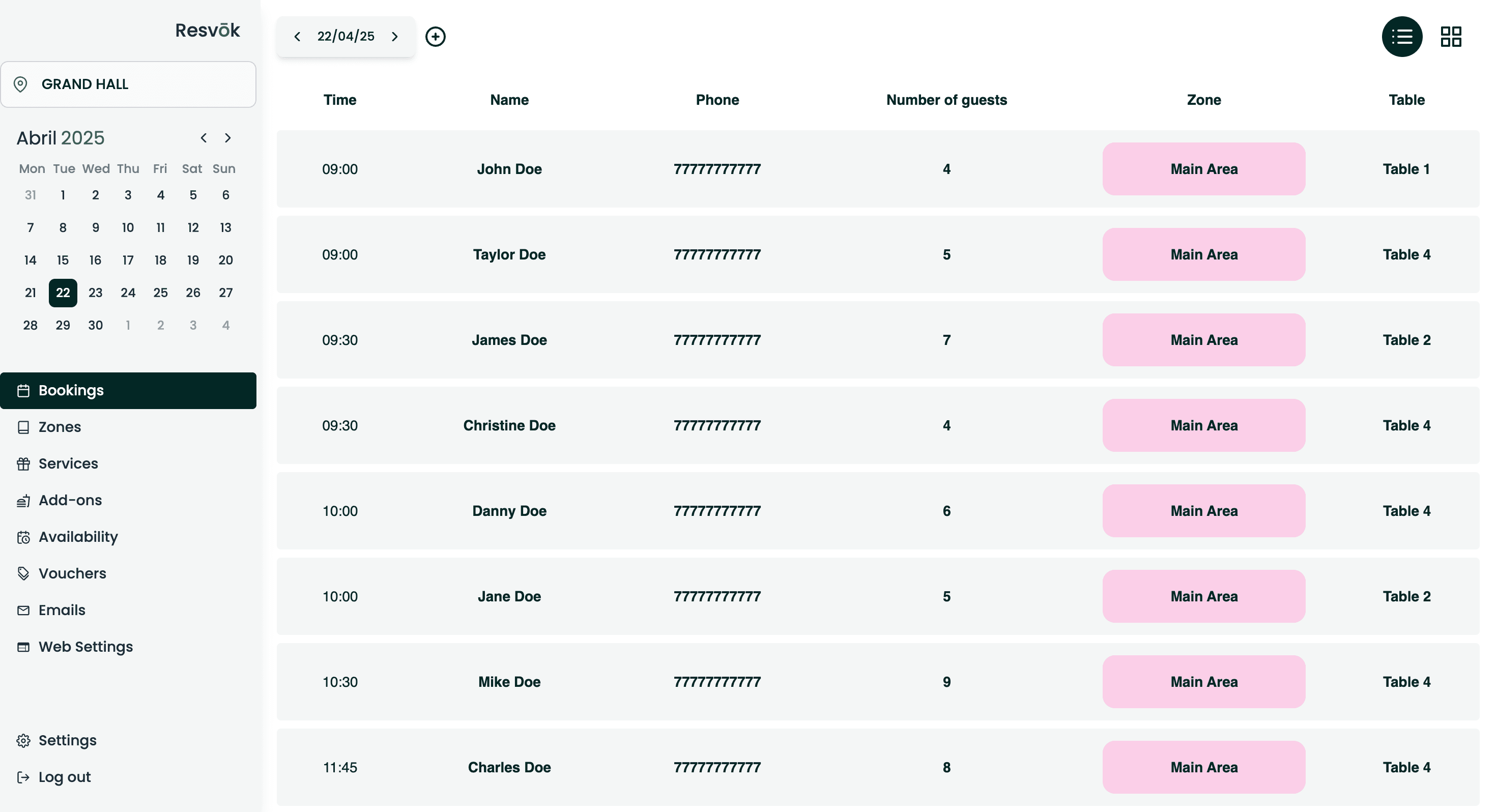Open the Settings gear item
Image resolution: width=1496 pixels, height=812 pixels.
tap(67, 740)
